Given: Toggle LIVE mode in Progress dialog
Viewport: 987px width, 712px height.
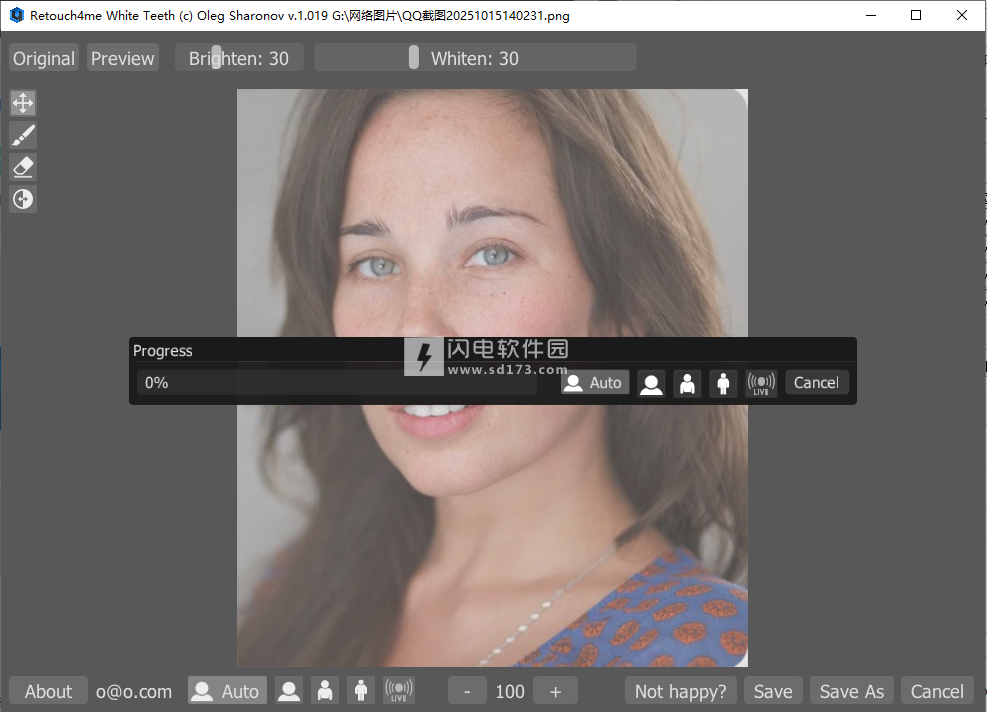Looking at the screenshot, I should (761, 383).
